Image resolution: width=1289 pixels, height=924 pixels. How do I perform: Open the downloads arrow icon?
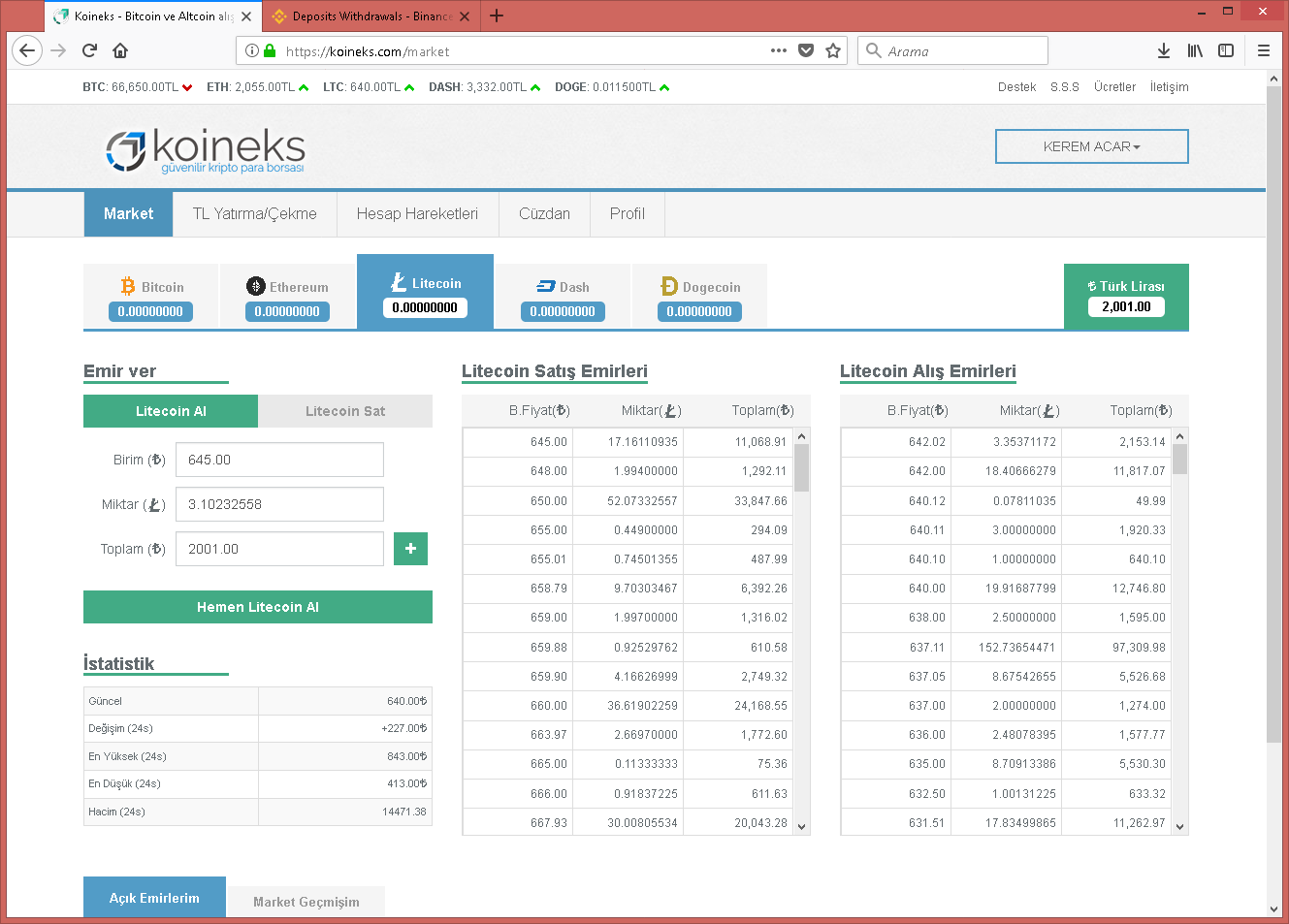click(1164, 50)
